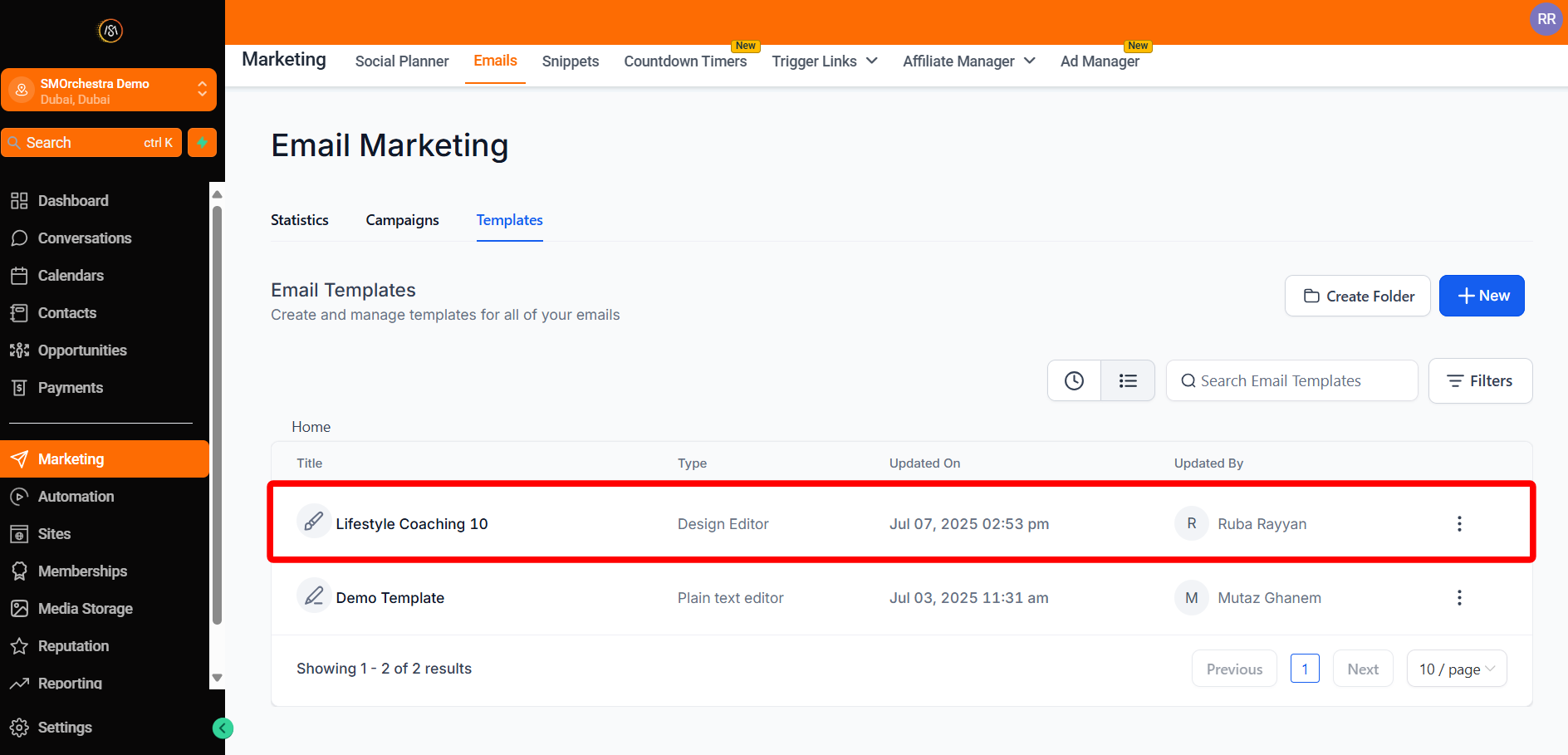Open the Statistics tab
The width and height of the screenshot is (1568, 755).
[299, 220]
